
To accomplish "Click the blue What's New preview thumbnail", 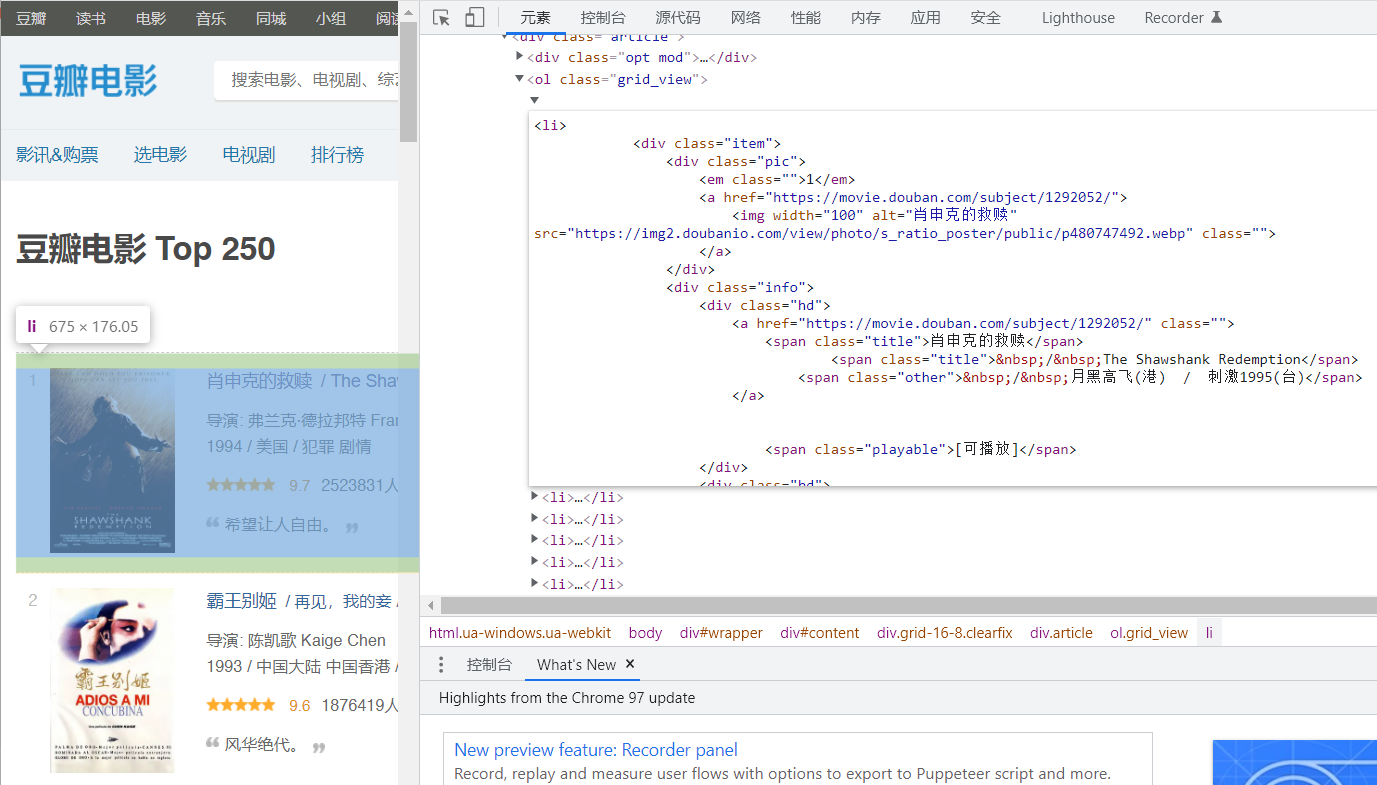I will tap(1294, 762).
